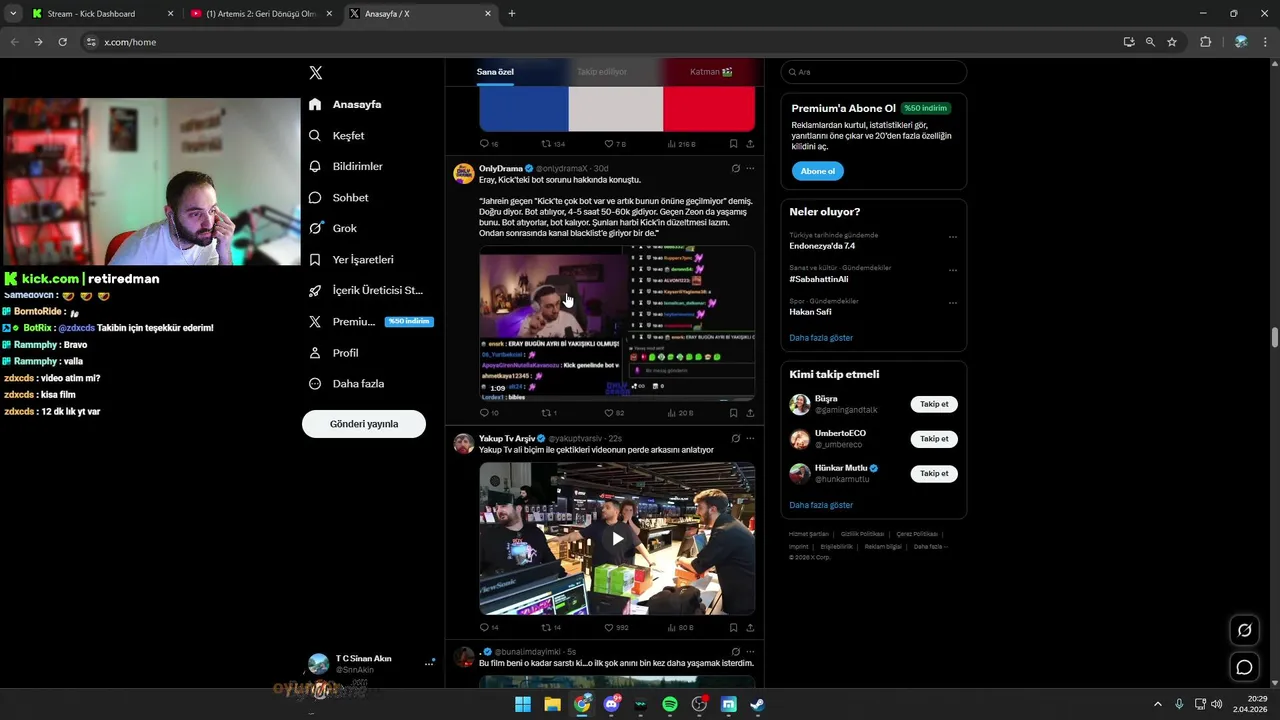The image size is (1280, 720).
Task: Open Steam from the taskbar
Action: (x=758, y=704)
